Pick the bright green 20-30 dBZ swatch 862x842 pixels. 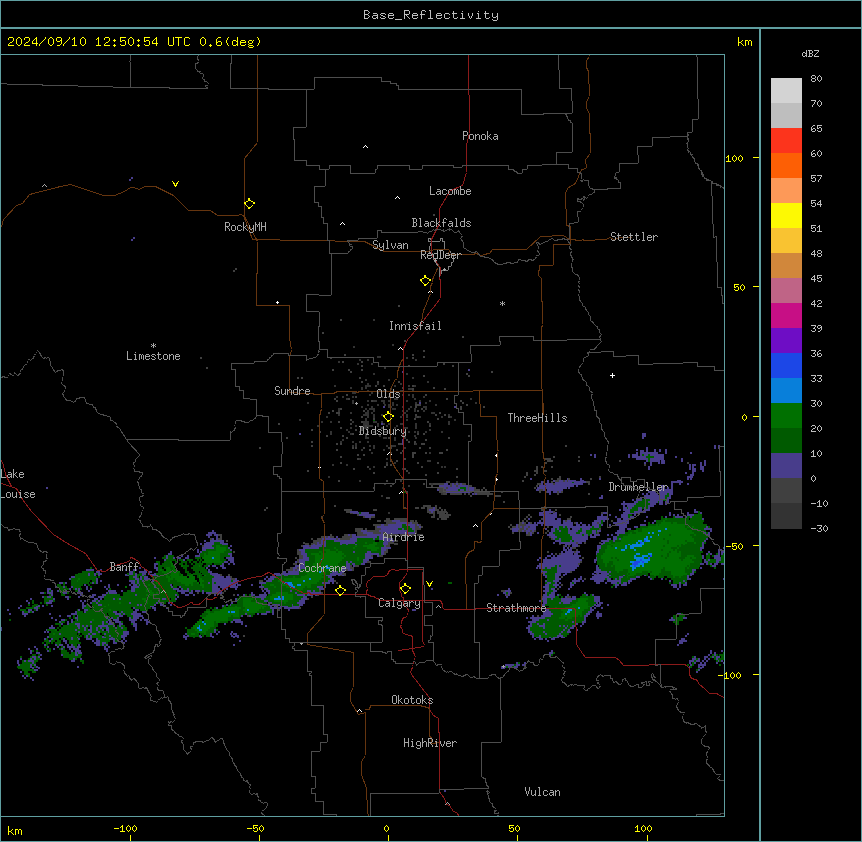tap(786, 416)
